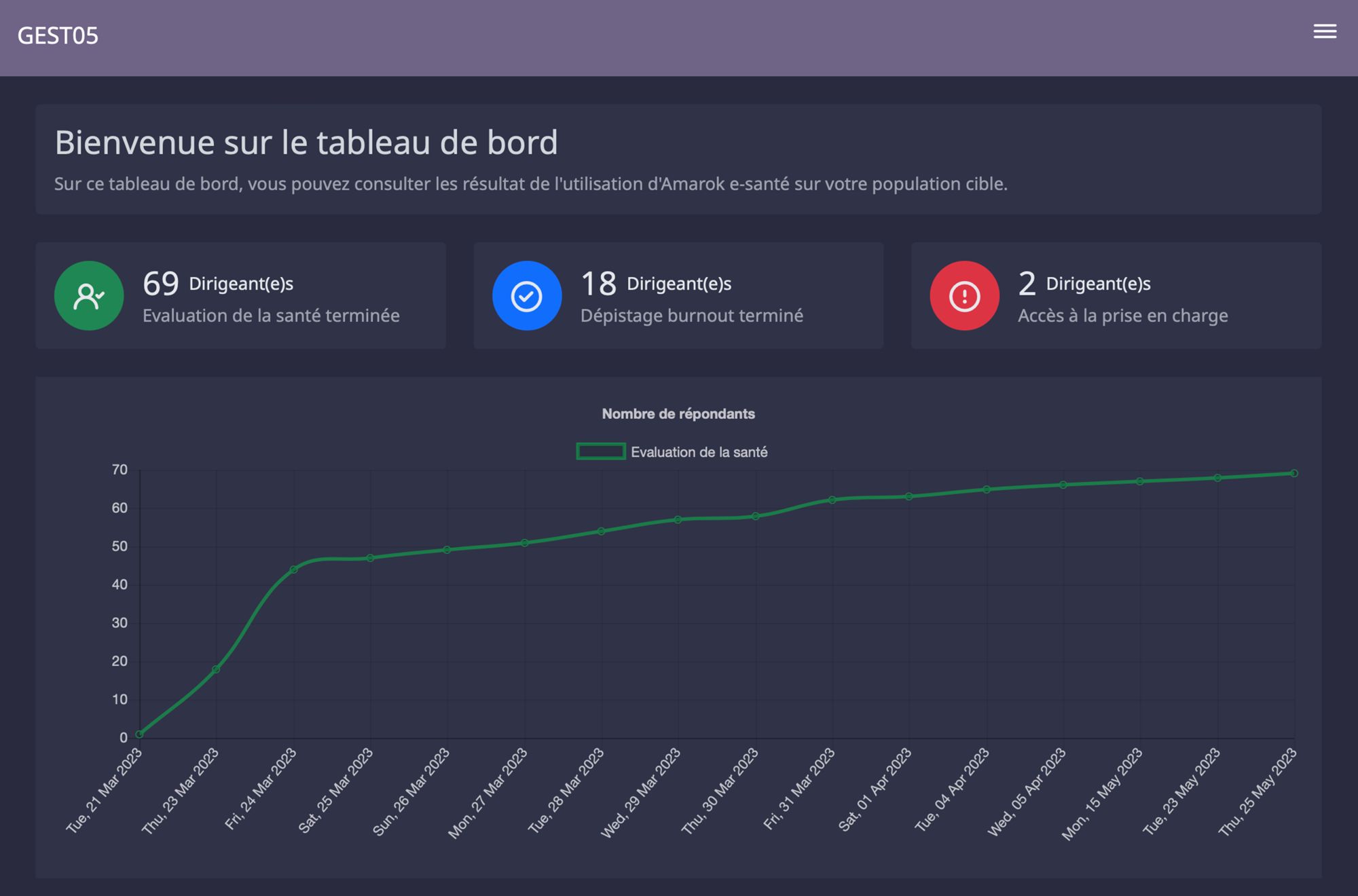
Task: Click the chart data point for 31 Mar 2023
Action: point(832,500)
